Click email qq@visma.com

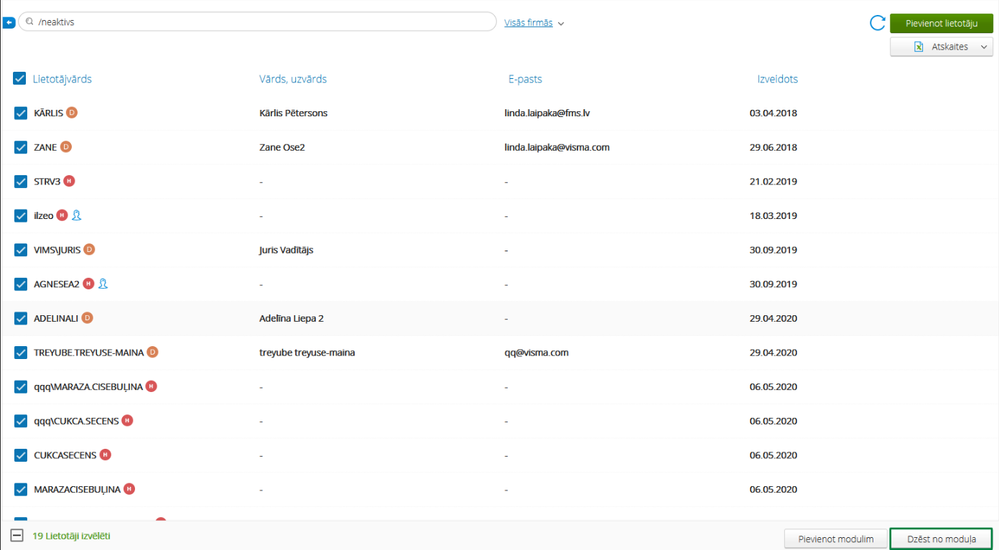(536, 352)
